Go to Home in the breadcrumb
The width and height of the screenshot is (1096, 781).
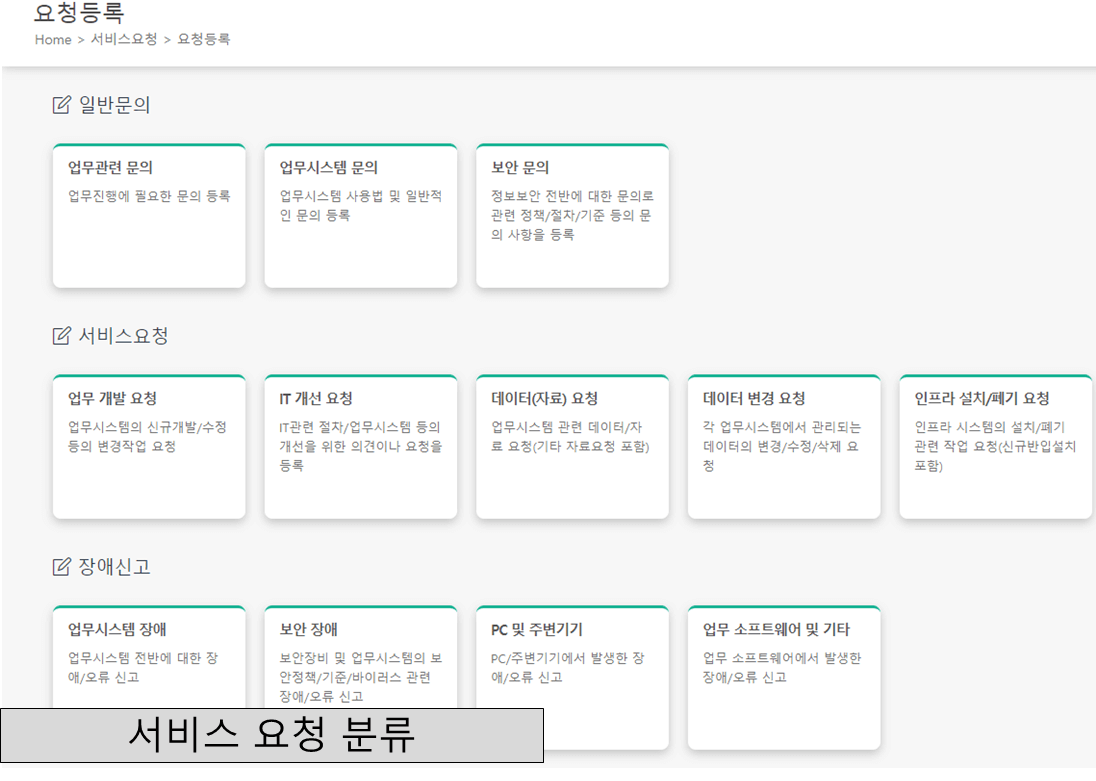coord(52,40)
